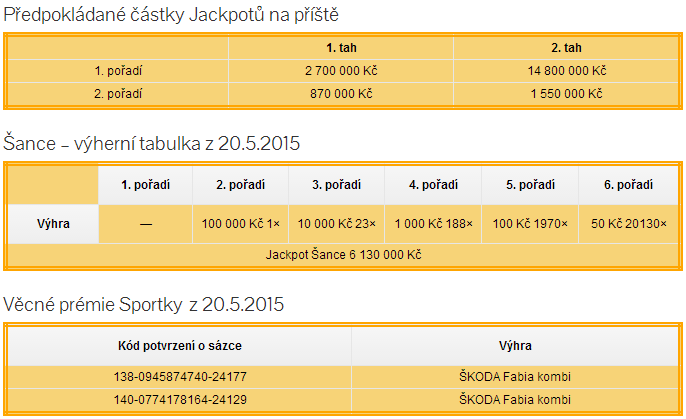The height and width of the screenshot is (419, 686).
Task: Select the 10 000 Kč 23× cell
Action: click(336, 224)
